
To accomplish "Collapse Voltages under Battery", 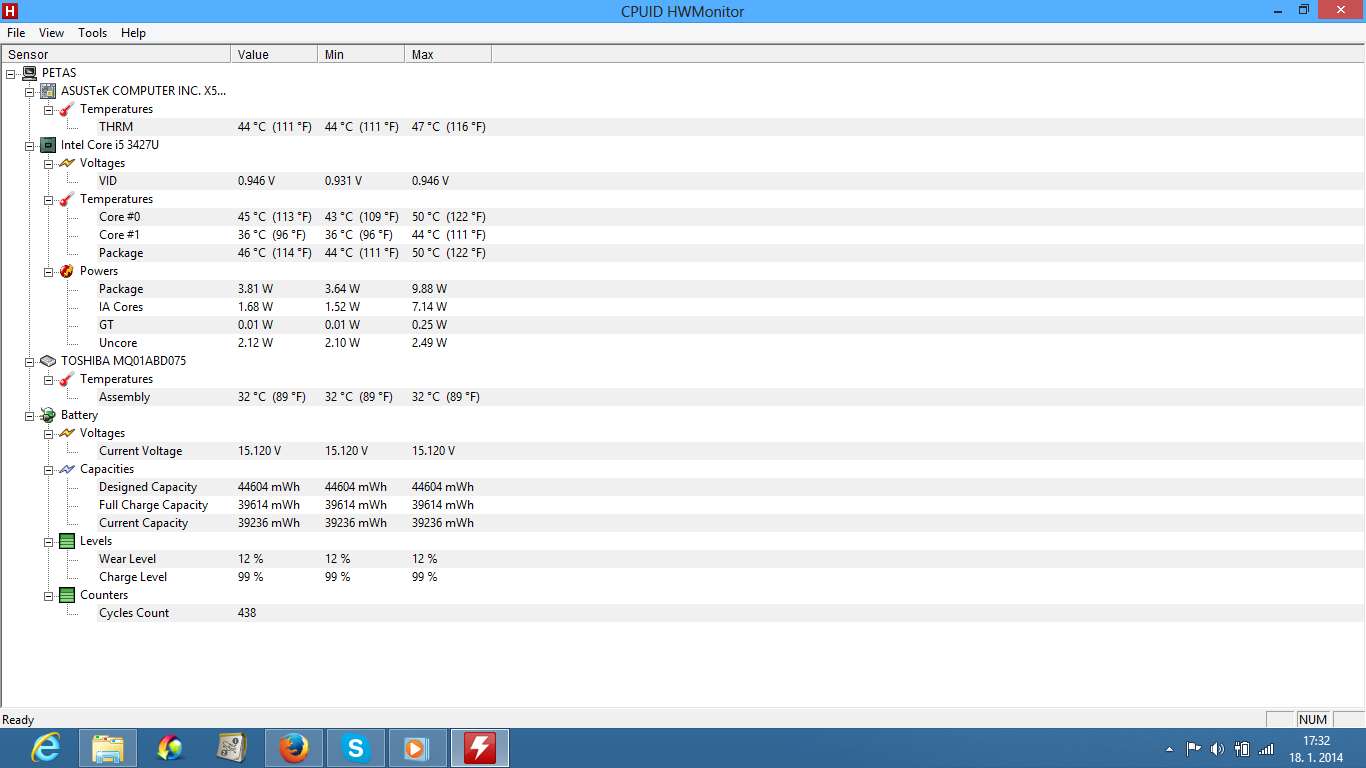I will (x=48, y=433).
